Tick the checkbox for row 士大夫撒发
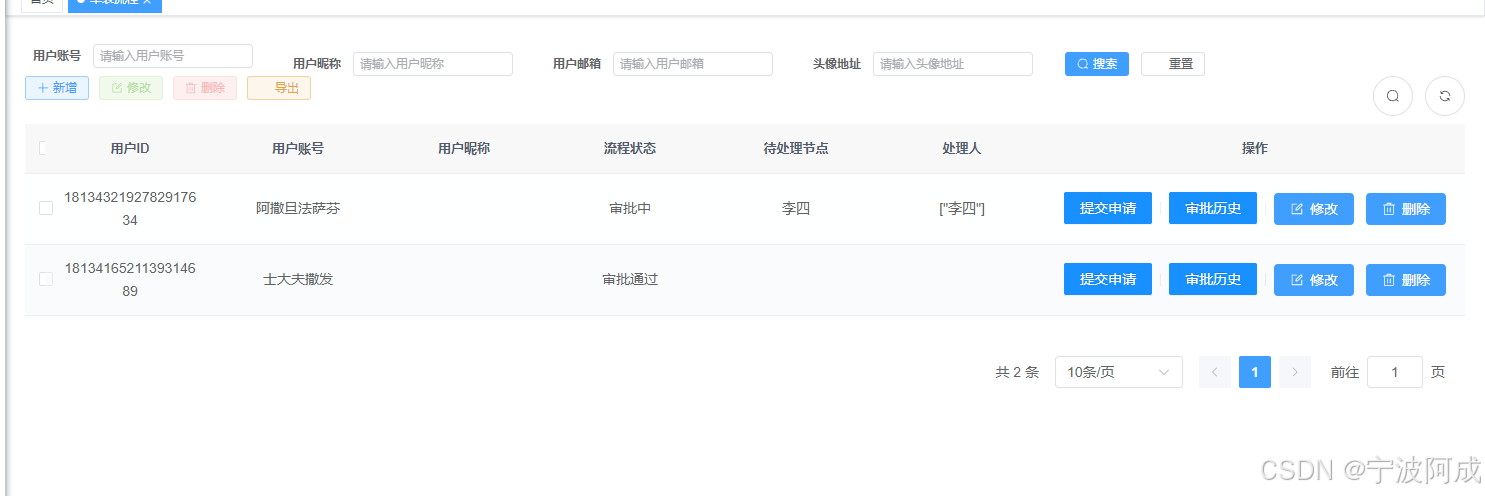 [45, 279]
